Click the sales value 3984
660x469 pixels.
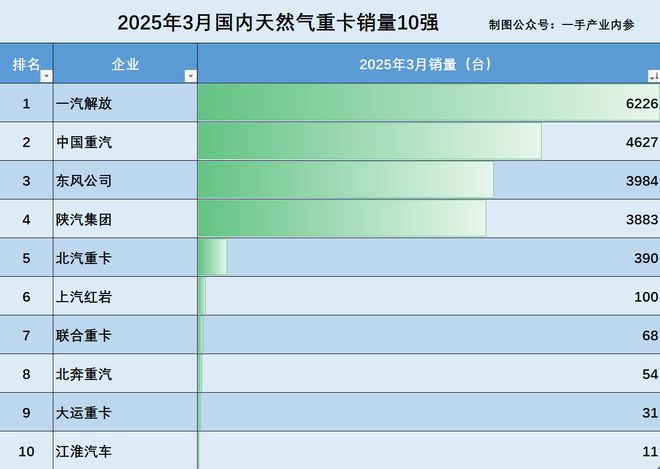642,181
